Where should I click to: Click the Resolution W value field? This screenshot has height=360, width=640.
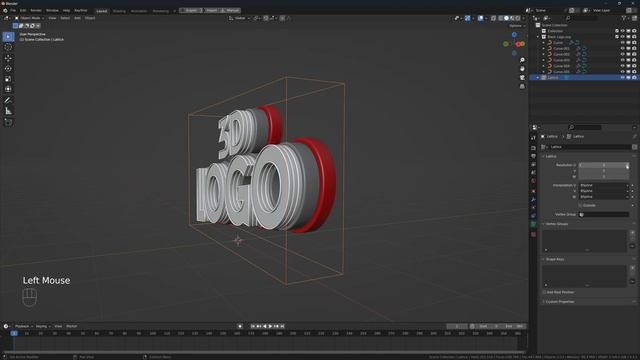[604, 177]
